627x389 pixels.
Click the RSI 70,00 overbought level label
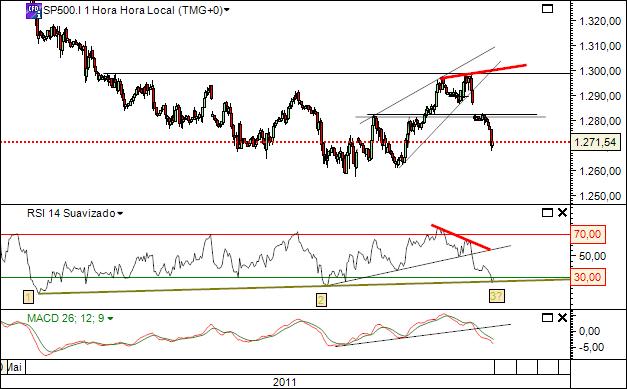coord(588,234)
